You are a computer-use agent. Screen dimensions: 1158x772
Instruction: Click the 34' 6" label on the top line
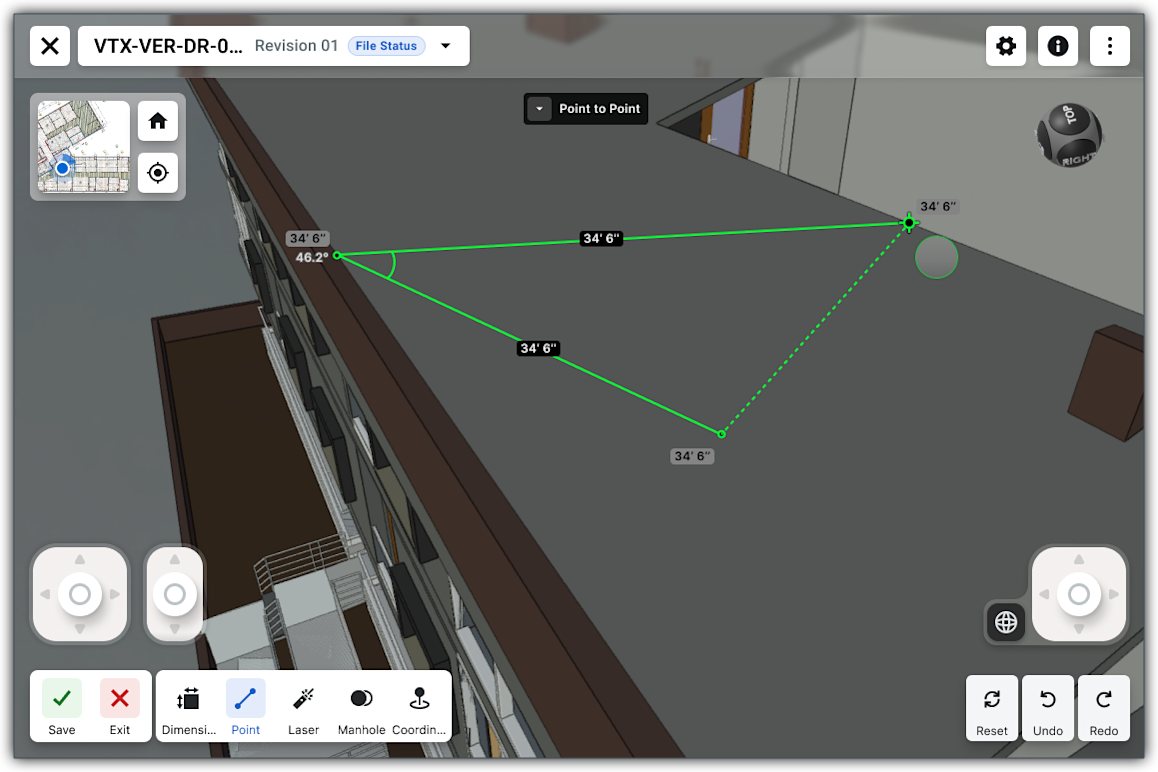[601, 238]
